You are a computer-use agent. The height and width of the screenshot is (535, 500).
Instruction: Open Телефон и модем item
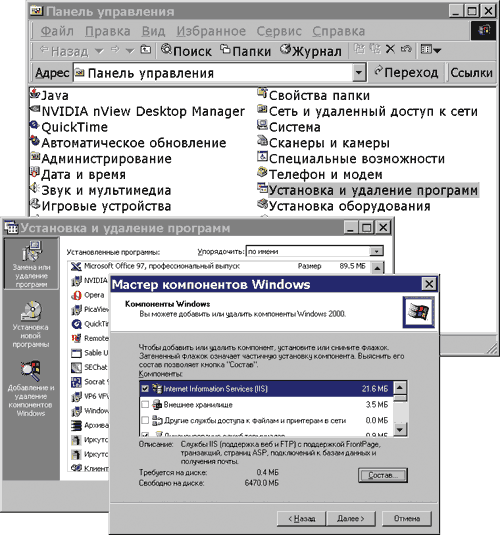(320, 174)
